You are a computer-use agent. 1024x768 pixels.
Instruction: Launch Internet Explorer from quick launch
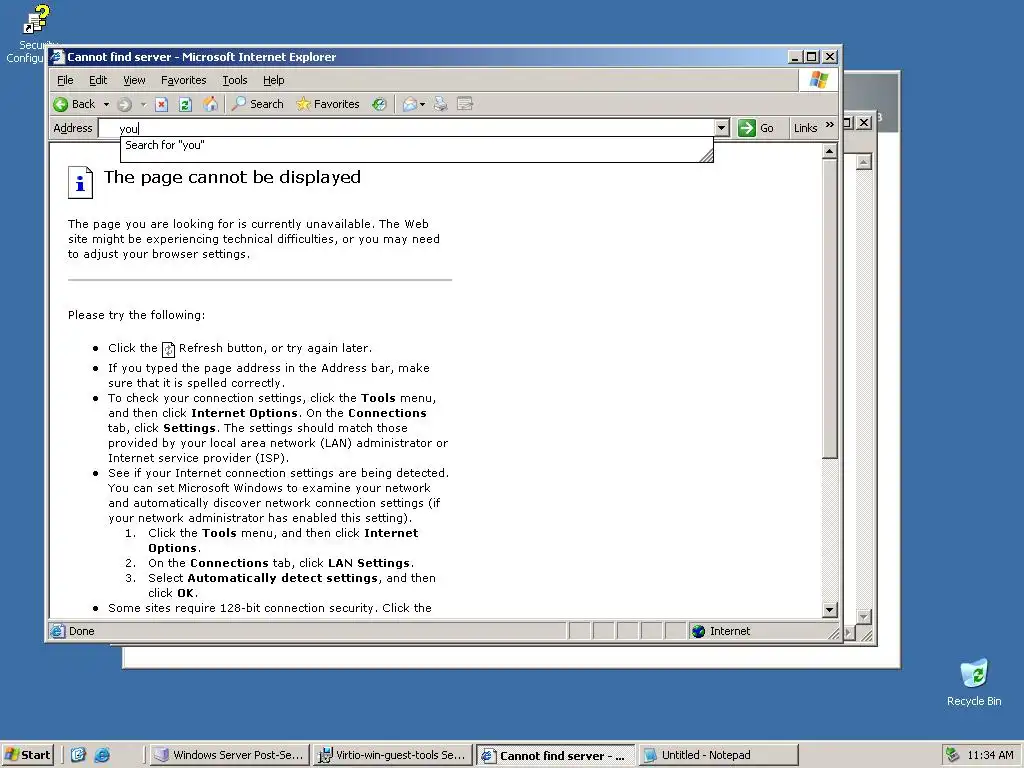102,755
